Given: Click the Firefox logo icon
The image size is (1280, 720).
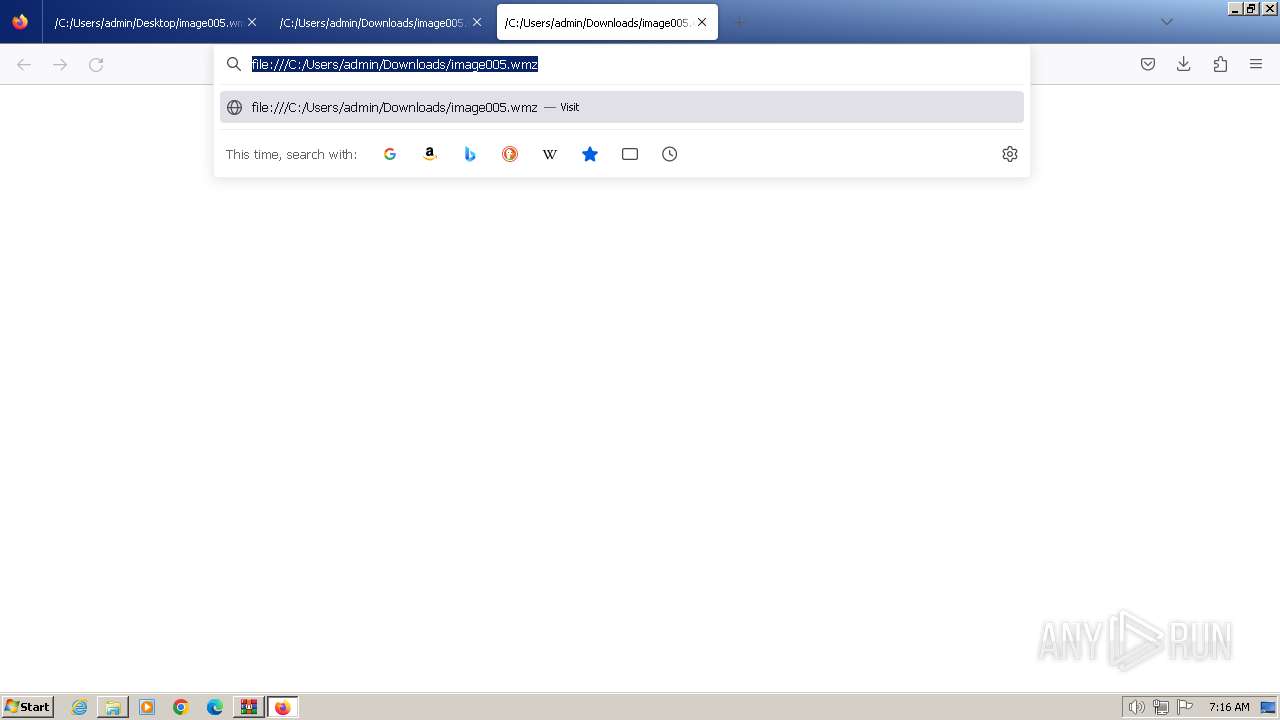Looking at the screenshot, I should tap(20, 22).
